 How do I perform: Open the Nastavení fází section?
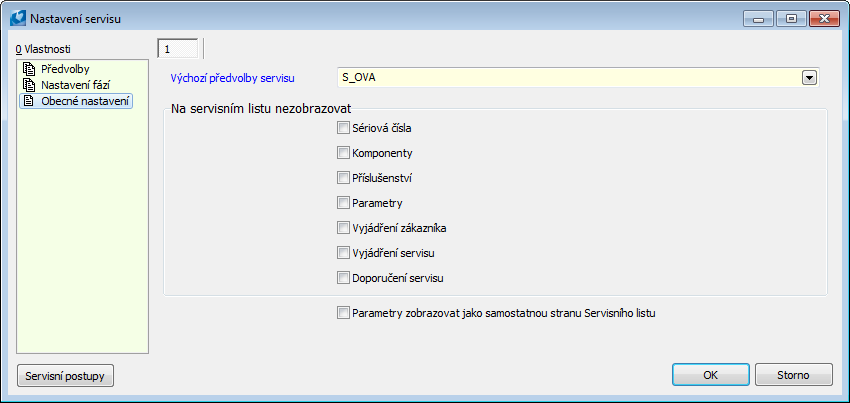point(75,85)
